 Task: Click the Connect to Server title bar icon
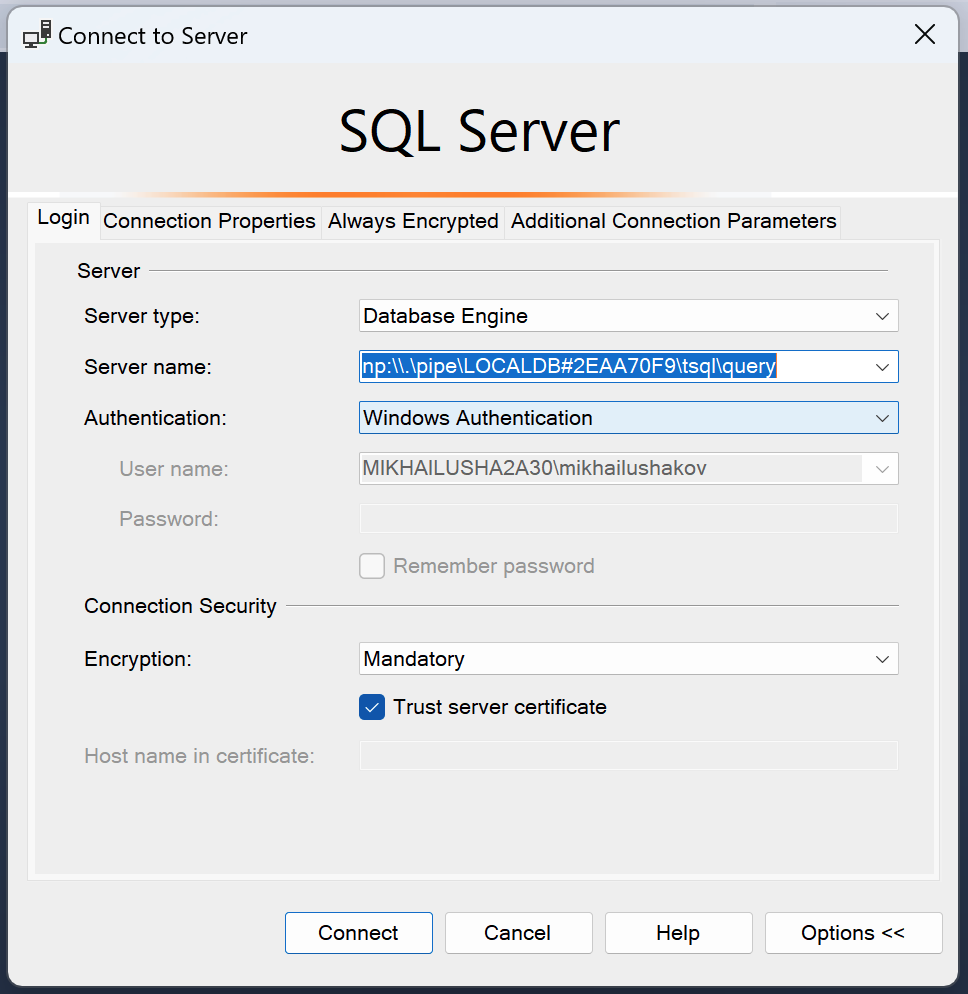(37, 35)
